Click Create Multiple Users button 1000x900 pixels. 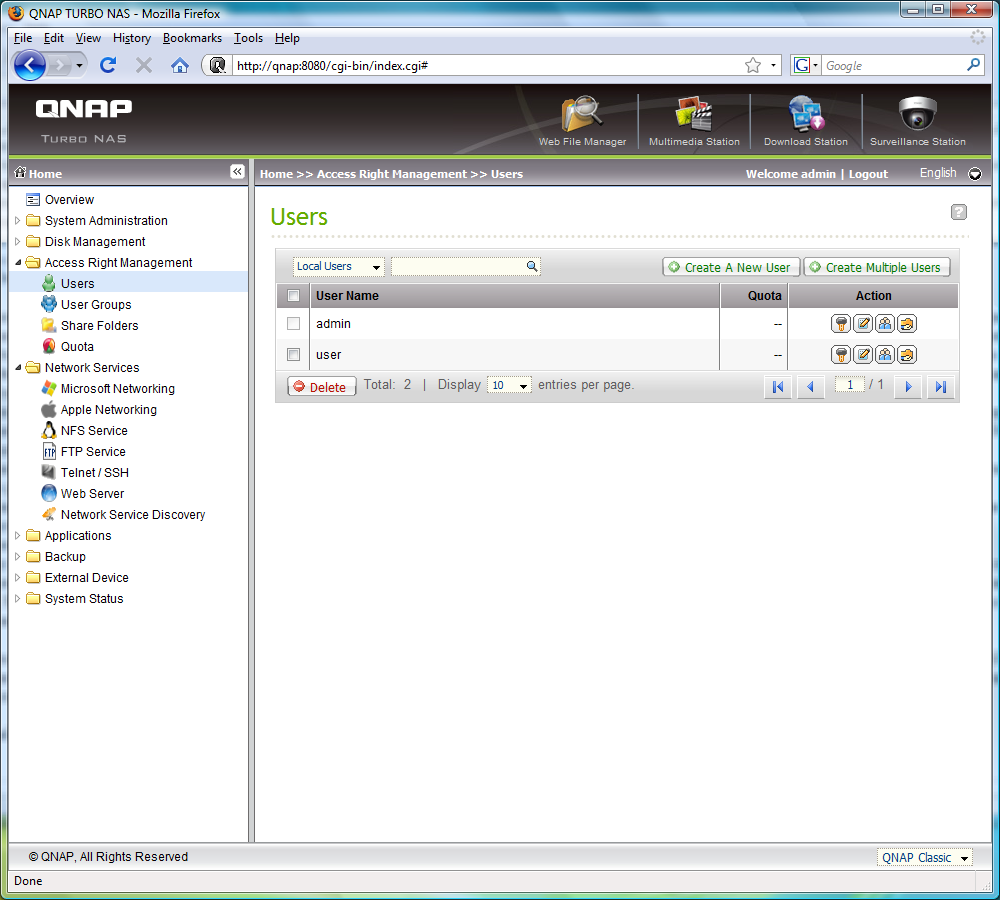(x=876, y=267)
